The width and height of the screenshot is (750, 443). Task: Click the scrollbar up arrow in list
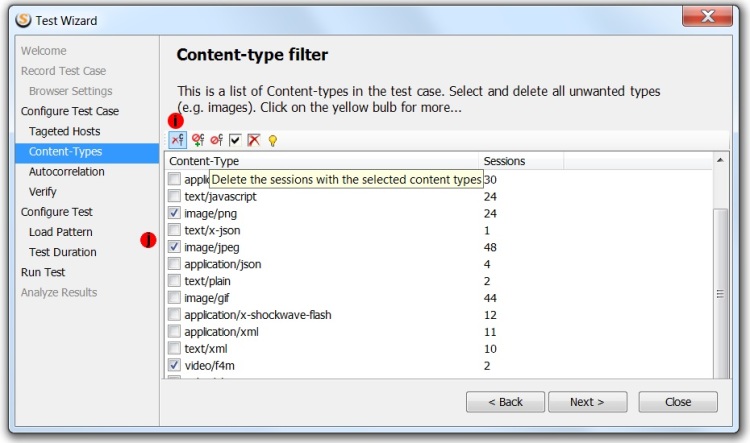[x=720, y=160]
